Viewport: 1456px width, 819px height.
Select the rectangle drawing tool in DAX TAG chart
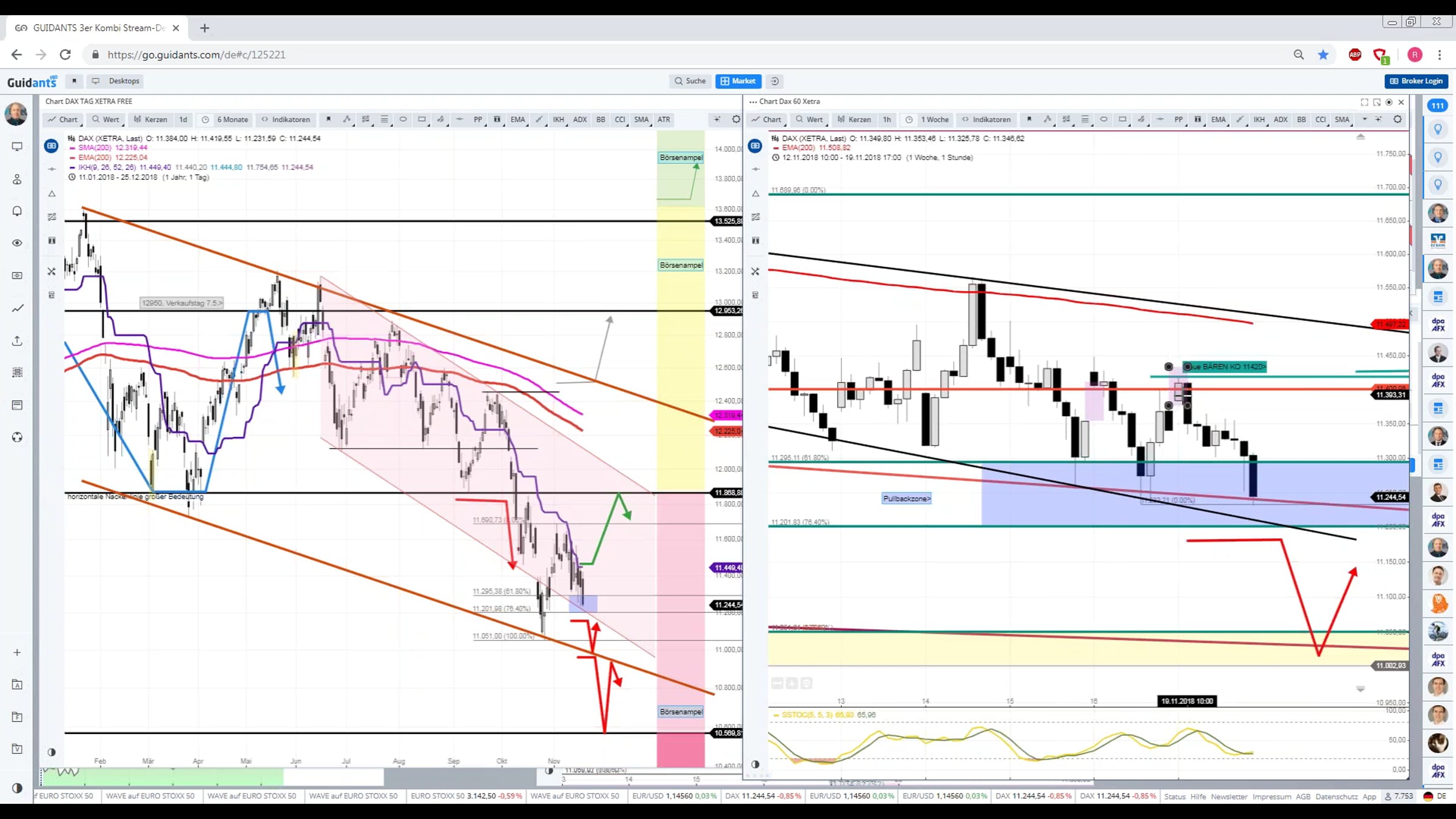click(x=422, y=120)
